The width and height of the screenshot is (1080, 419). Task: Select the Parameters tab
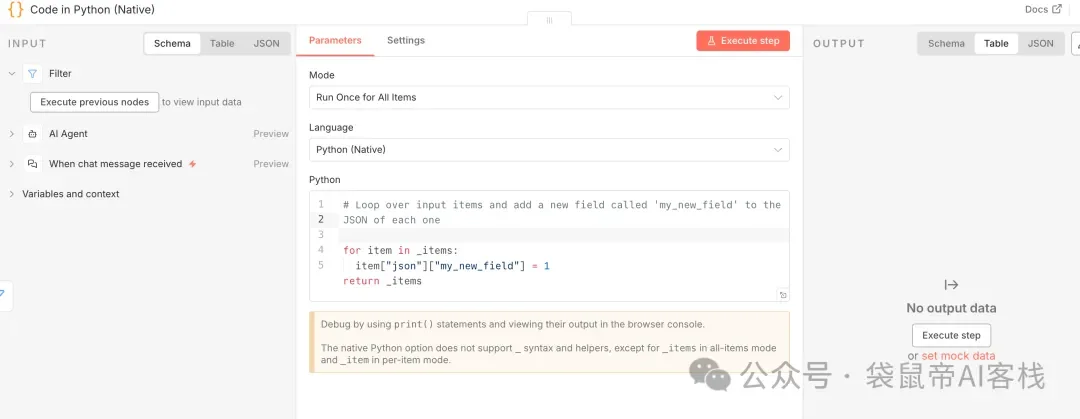tap(335, 40)
